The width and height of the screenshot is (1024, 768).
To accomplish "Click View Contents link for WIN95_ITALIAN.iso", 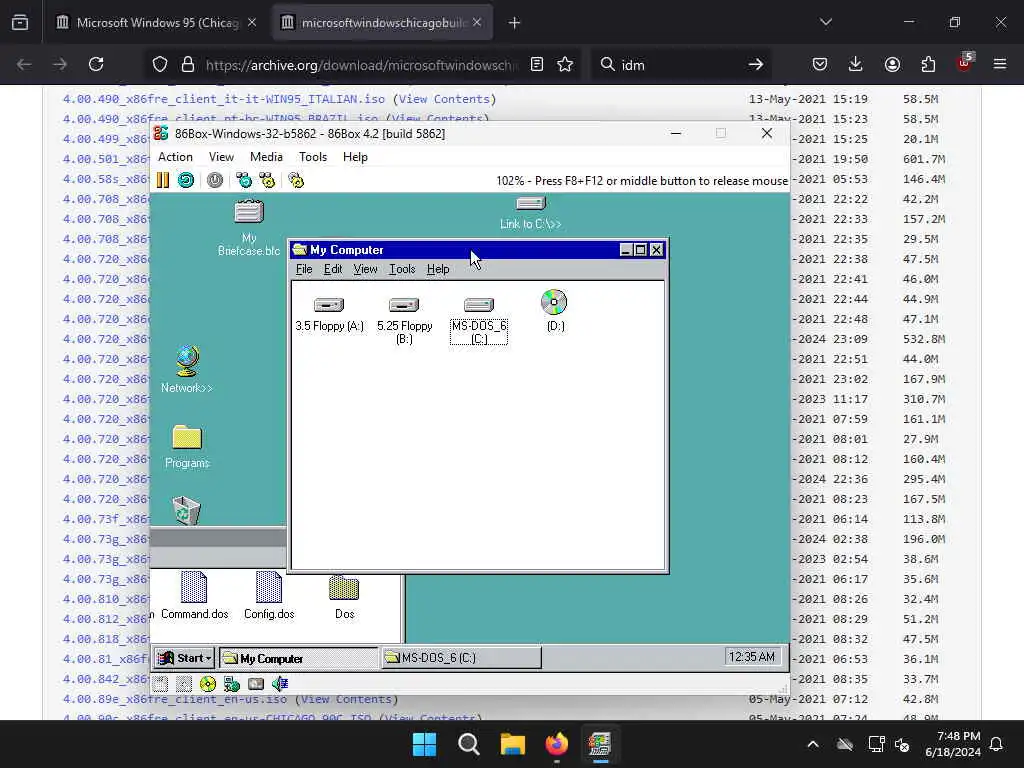I will coord(444,99).
